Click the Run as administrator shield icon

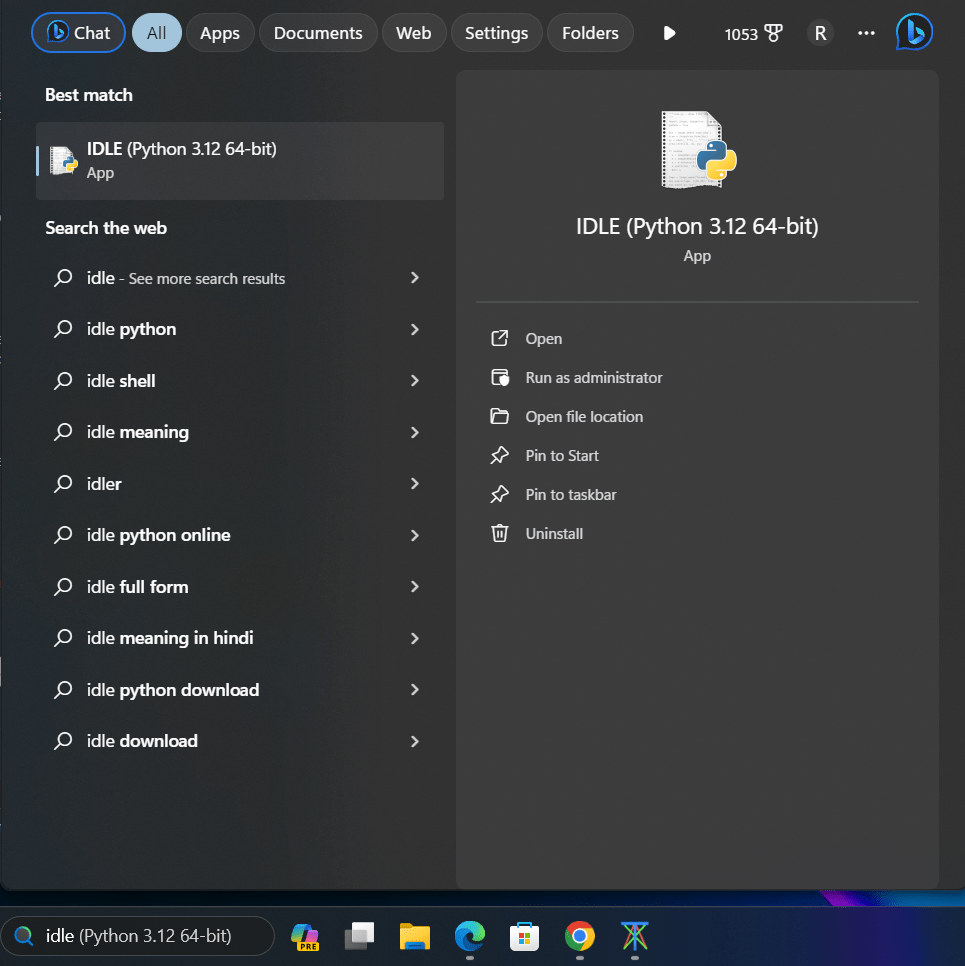(x=500, y=377)
